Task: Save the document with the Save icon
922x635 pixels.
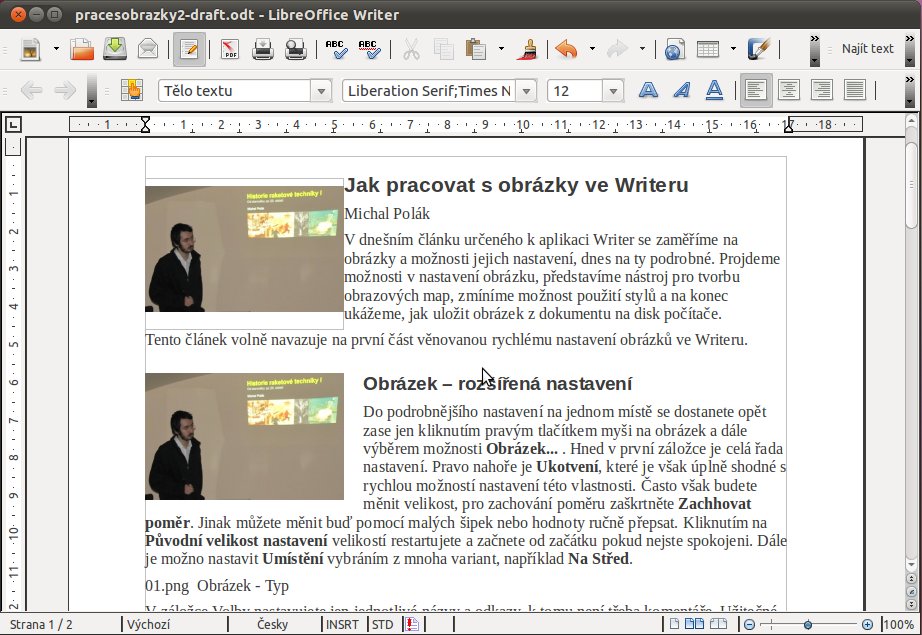Action: coord(115,49)
